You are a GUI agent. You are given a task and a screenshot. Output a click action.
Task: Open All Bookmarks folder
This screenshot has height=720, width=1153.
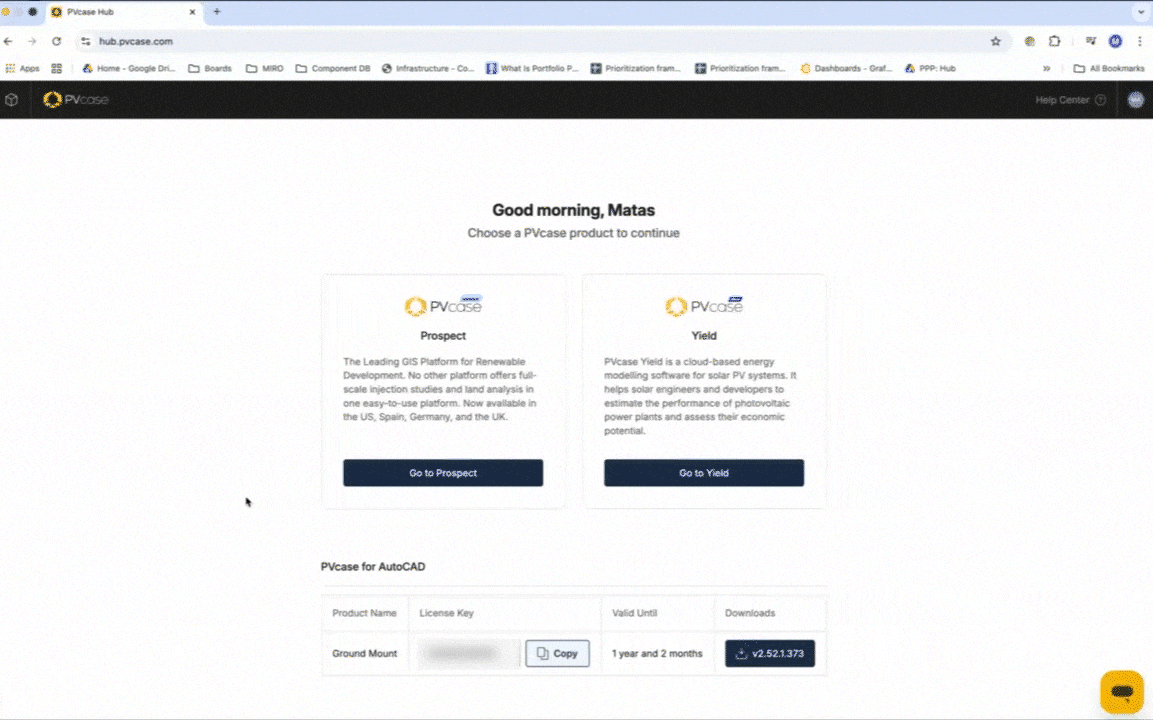tap(1109, 68)
